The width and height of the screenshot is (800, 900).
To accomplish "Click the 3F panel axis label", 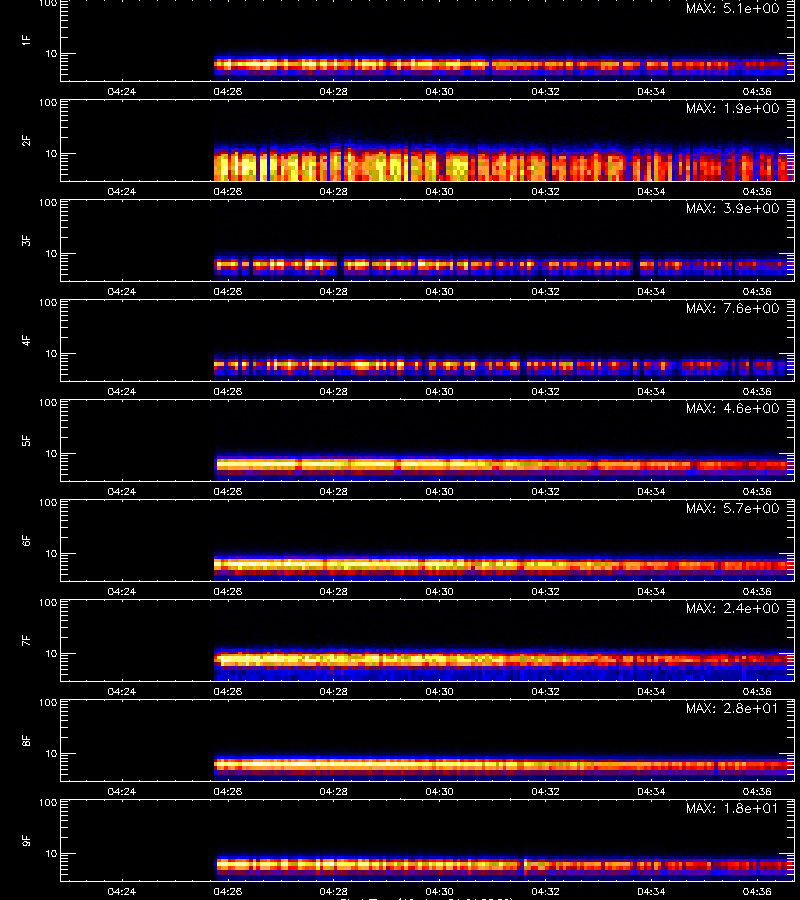I will click(26, 240).
